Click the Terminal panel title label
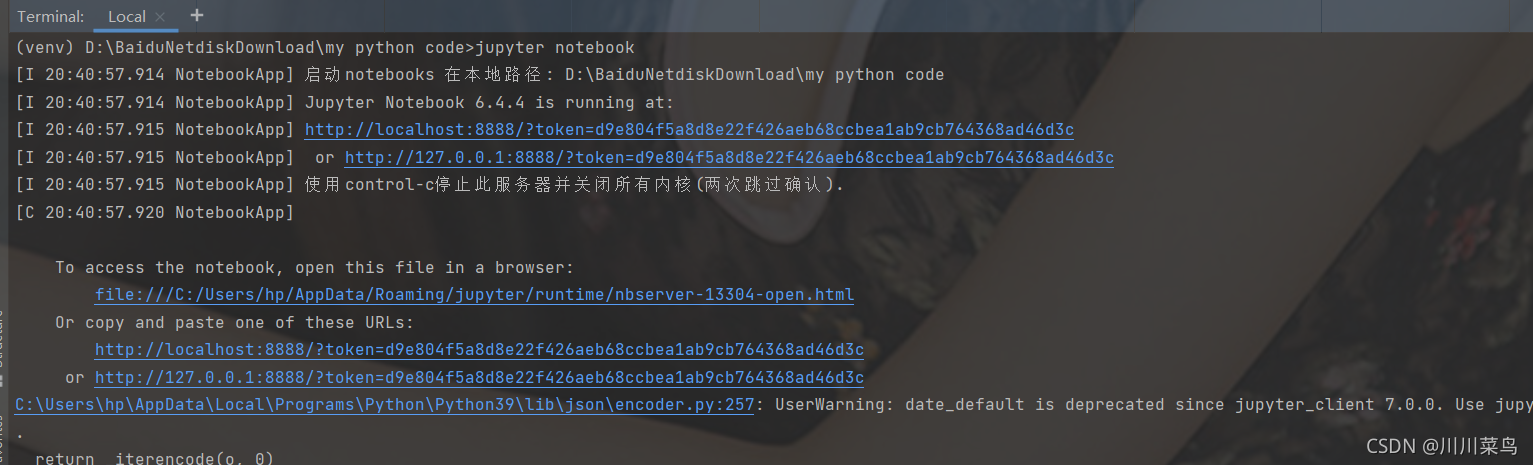1533x465 pixels. 51,17
